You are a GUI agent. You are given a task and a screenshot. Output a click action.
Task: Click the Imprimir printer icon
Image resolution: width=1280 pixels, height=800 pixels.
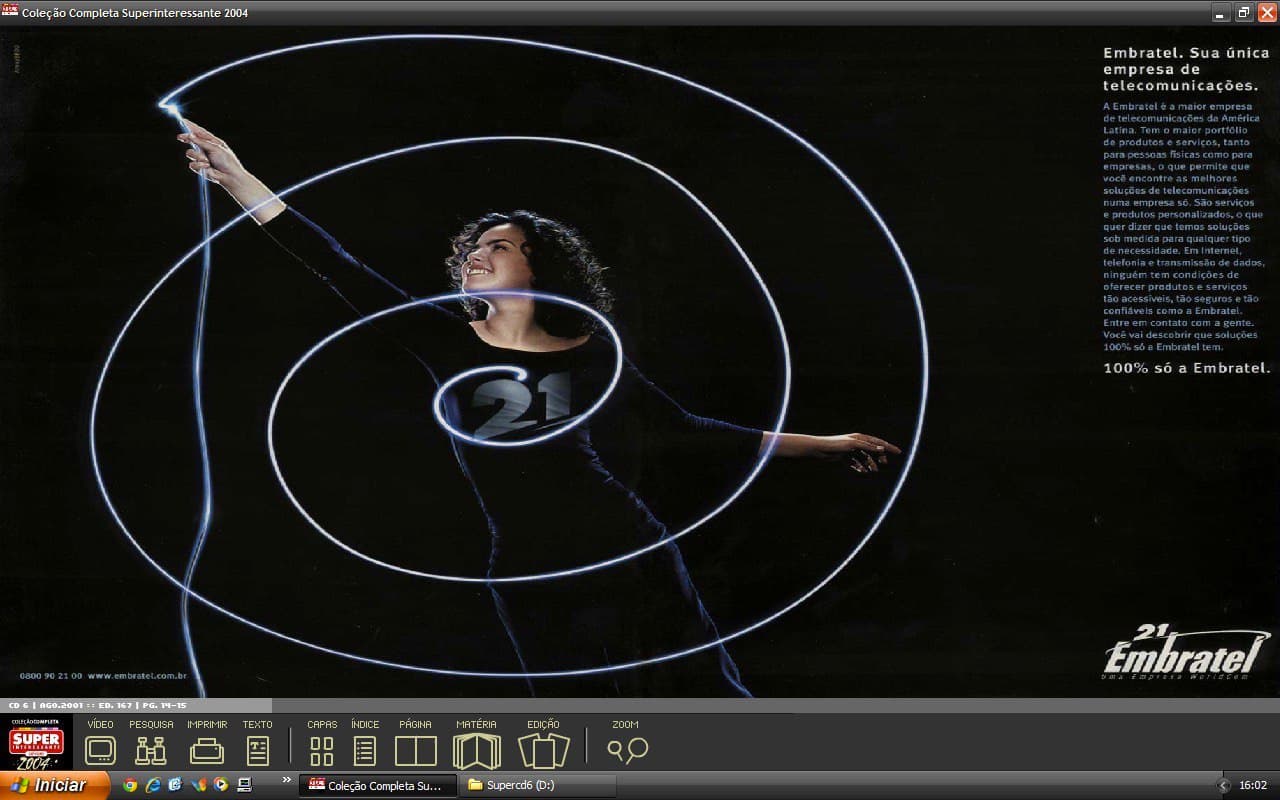(x=207, y=750)
